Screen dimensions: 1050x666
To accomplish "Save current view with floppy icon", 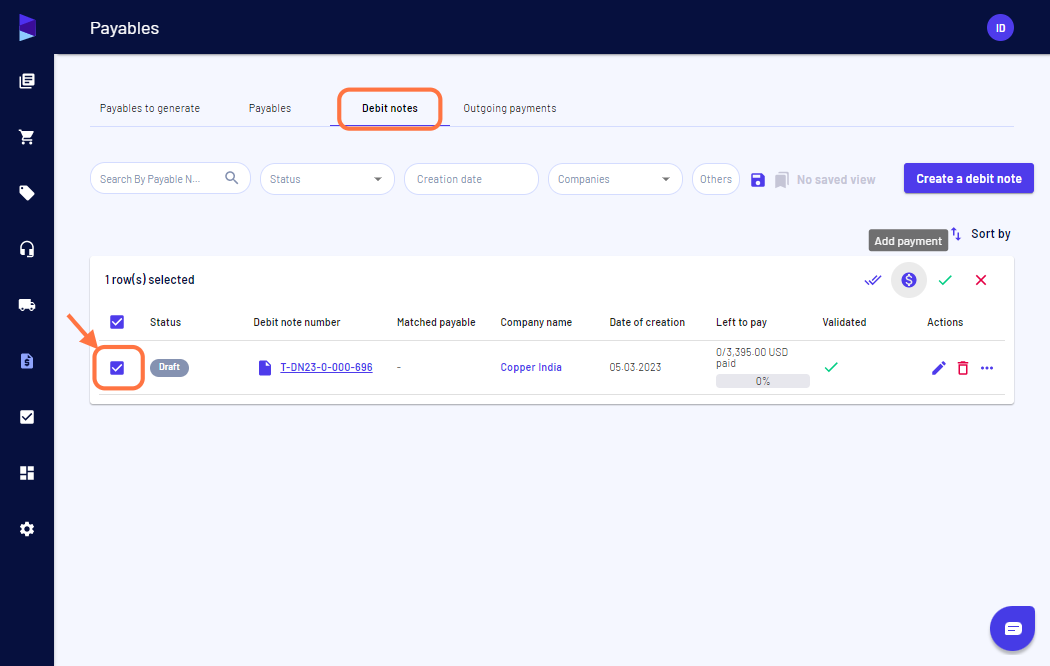I will [x=757, y=180].
